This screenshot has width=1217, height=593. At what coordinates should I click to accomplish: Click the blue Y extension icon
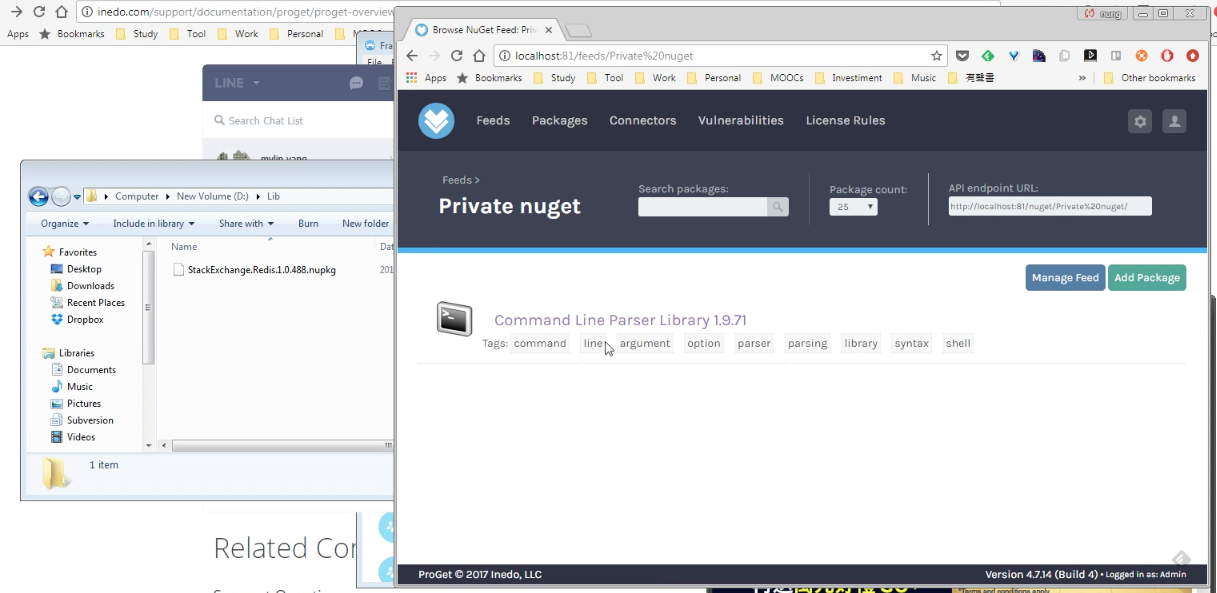click(1014, 56)
